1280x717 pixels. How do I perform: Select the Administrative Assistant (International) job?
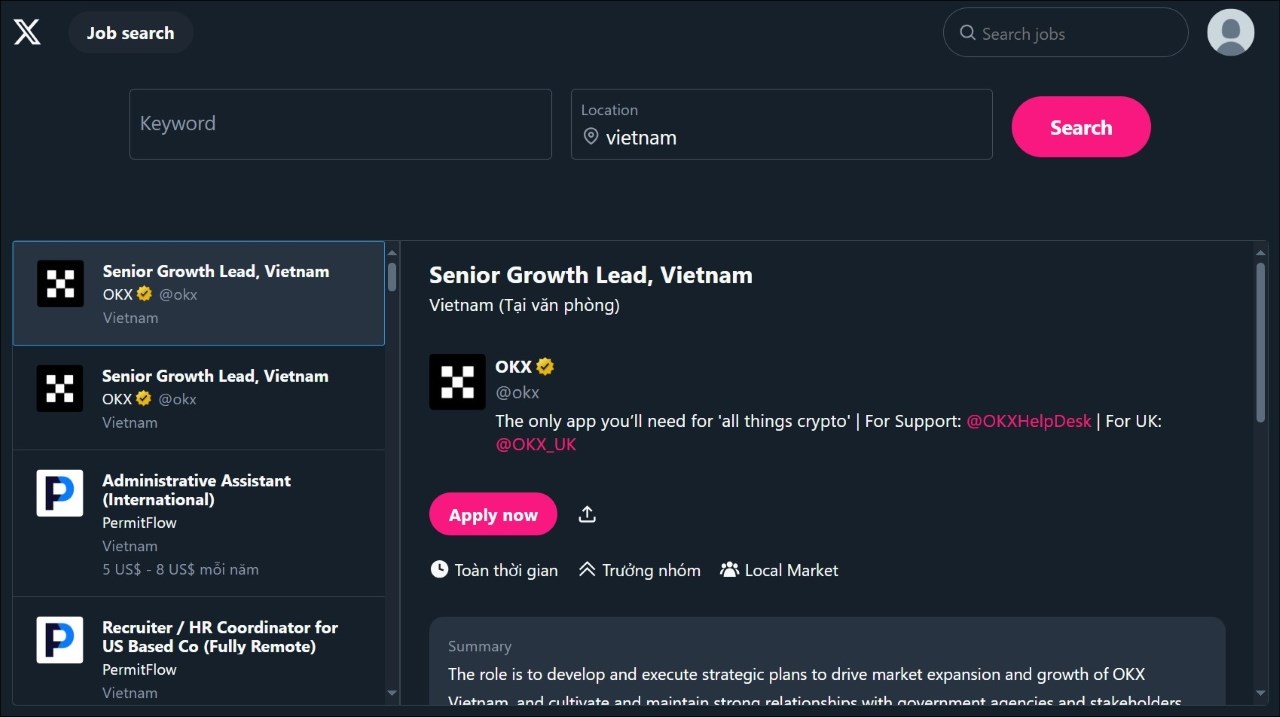199,523
